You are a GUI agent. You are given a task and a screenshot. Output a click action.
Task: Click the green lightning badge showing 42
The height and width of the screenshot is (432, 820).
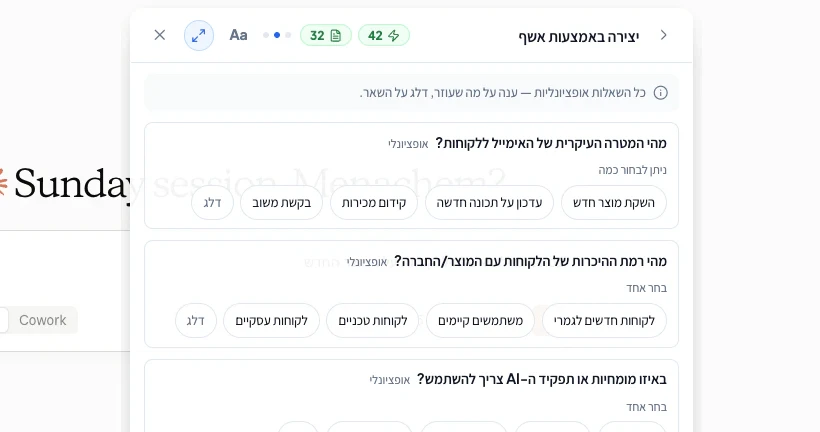(x=384, y=36)
